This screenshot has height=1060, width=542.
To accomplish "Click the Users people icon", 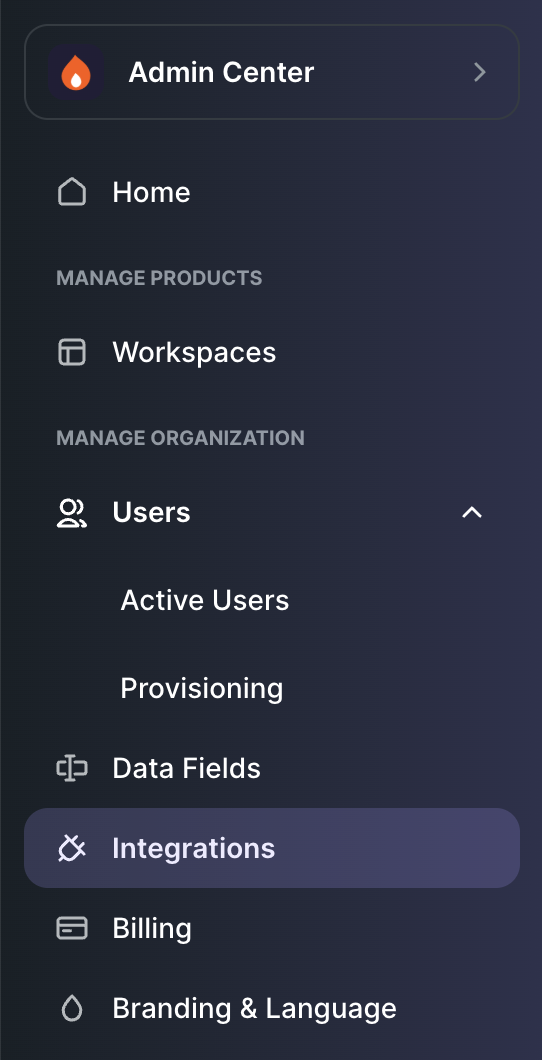I will coord(72,512).
